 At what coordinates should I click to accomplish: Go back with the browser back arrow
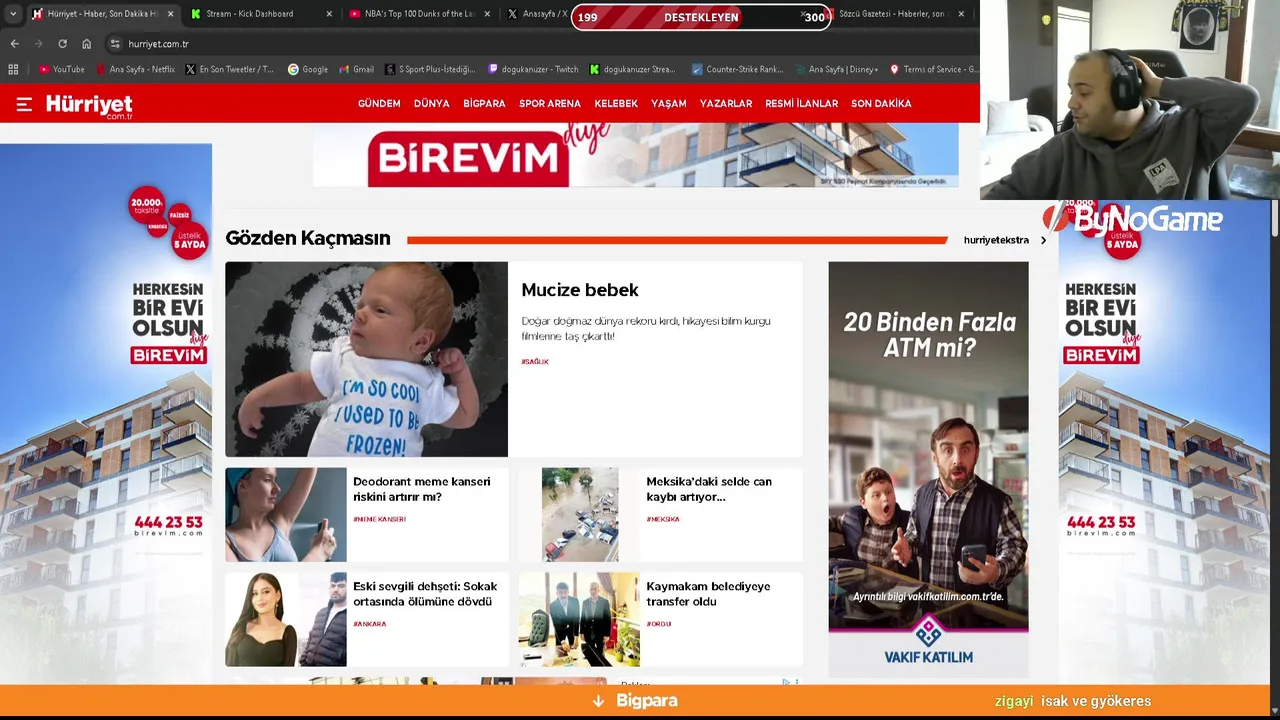click(x=14, y=44)
